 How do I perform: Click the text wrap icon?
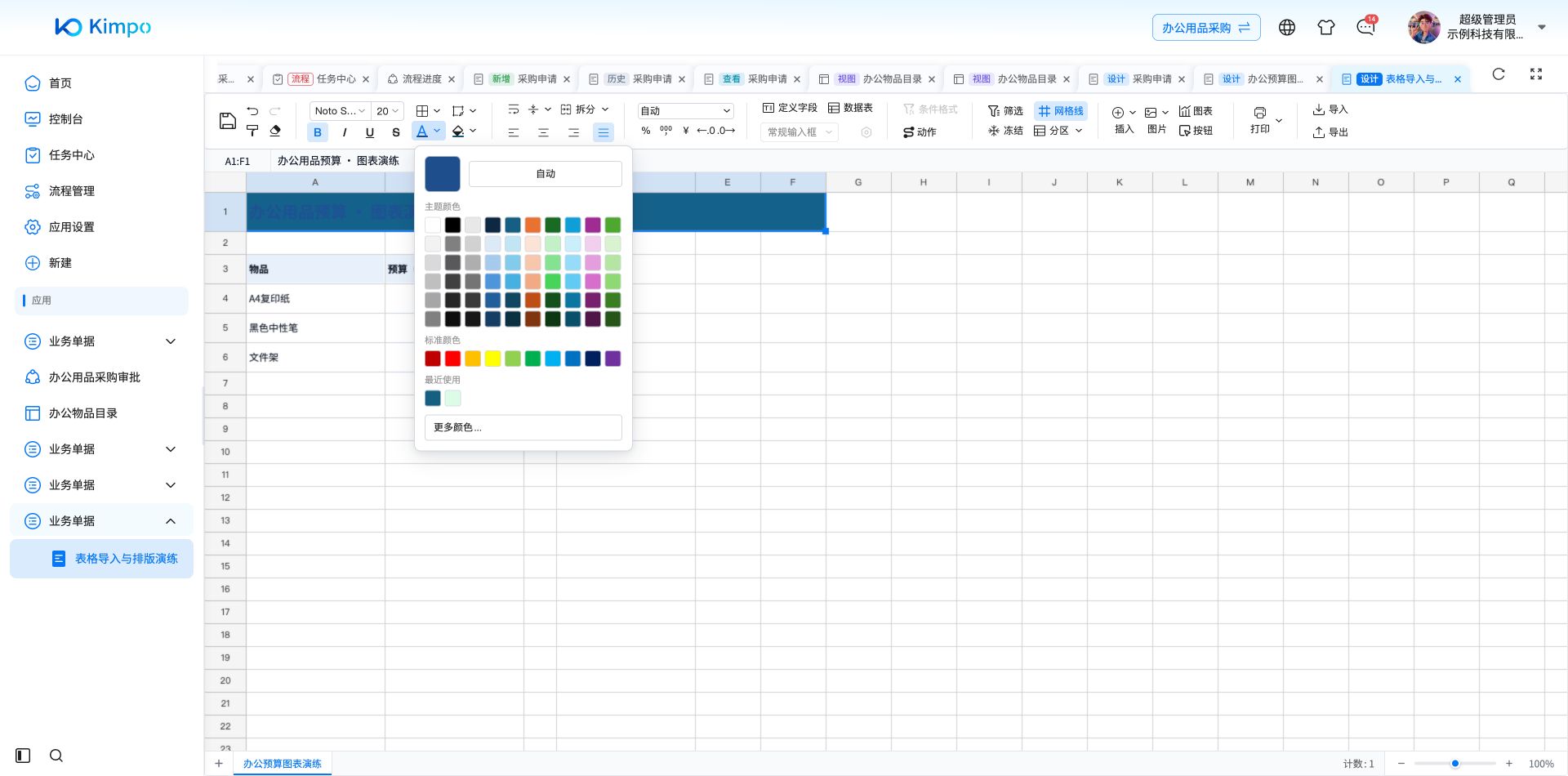coord(513,109)
